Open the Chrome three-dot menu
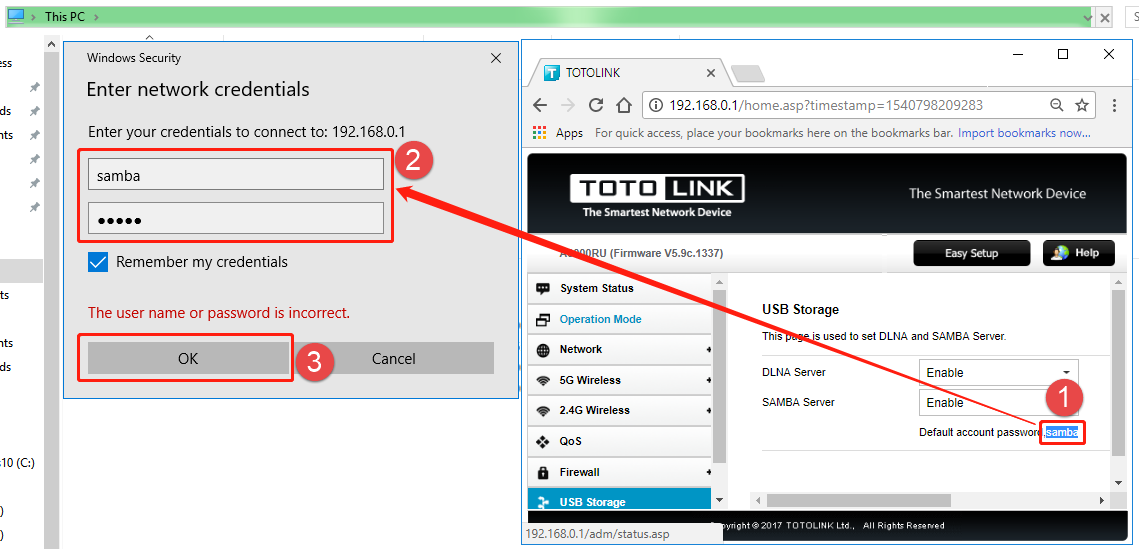 [1114, 105]
